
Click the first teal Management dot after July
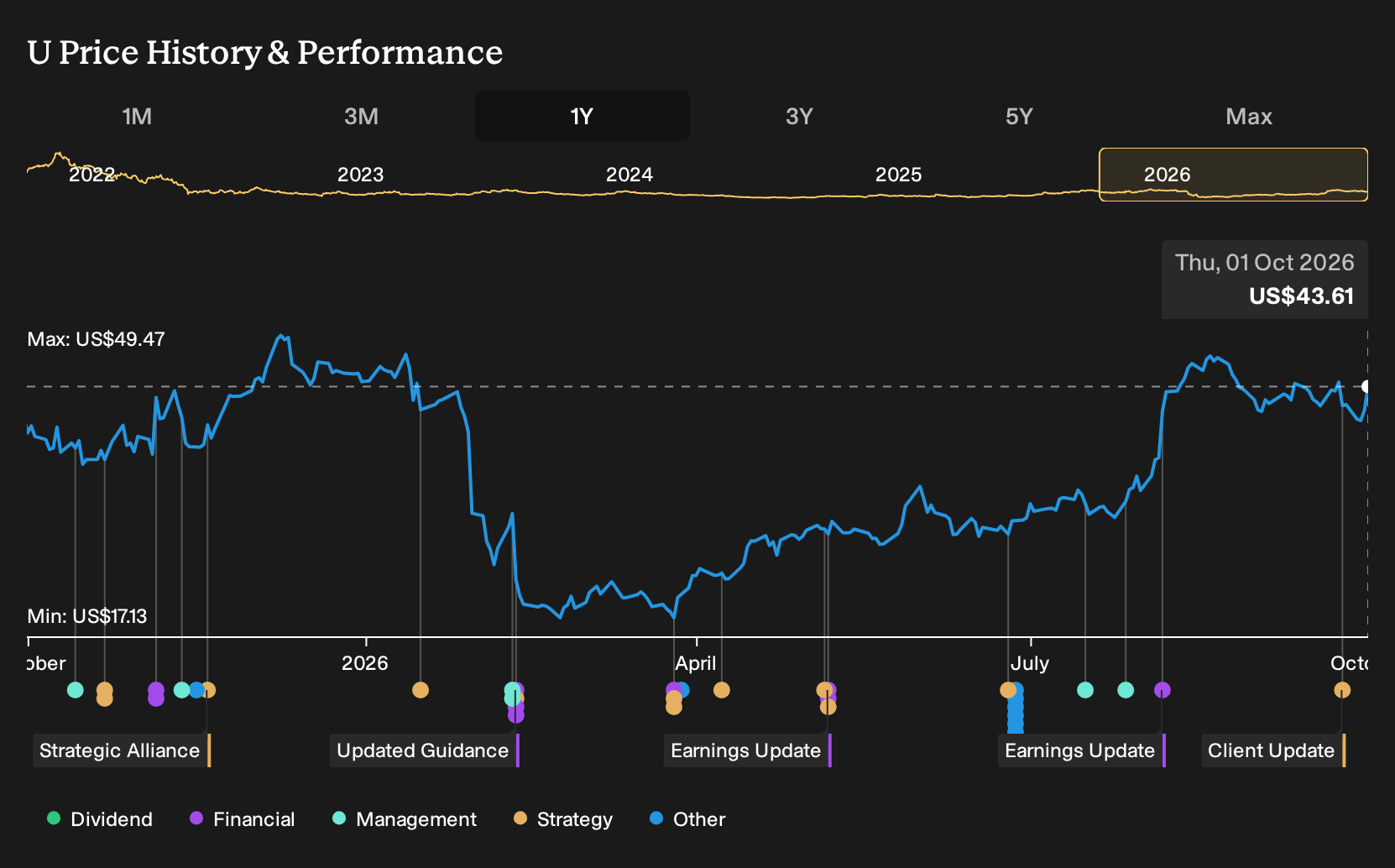coord(1085,690)
